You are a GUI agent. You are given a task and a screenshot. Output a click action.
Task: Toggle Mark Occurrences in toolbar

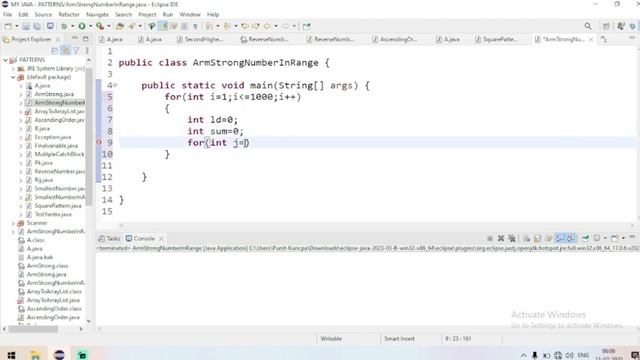click(x=163, y=26)
